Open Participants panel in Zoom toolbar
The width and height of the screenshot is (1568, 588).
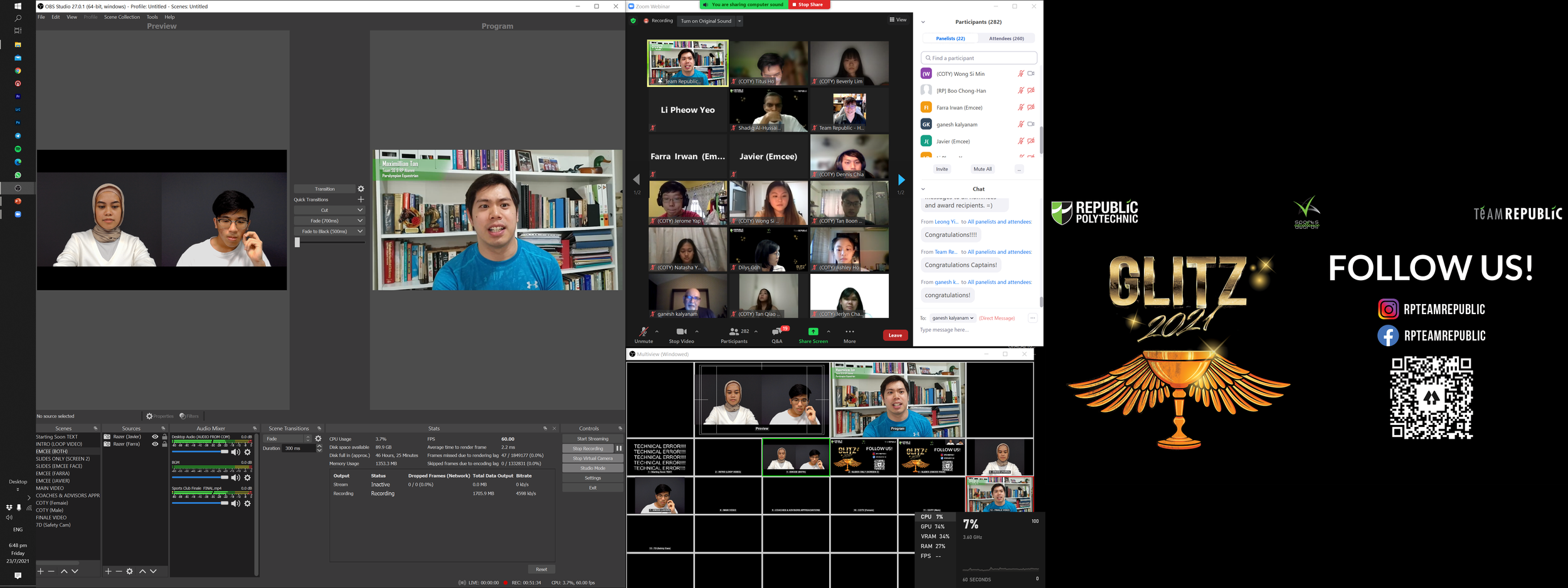click(x=734, y=335)
